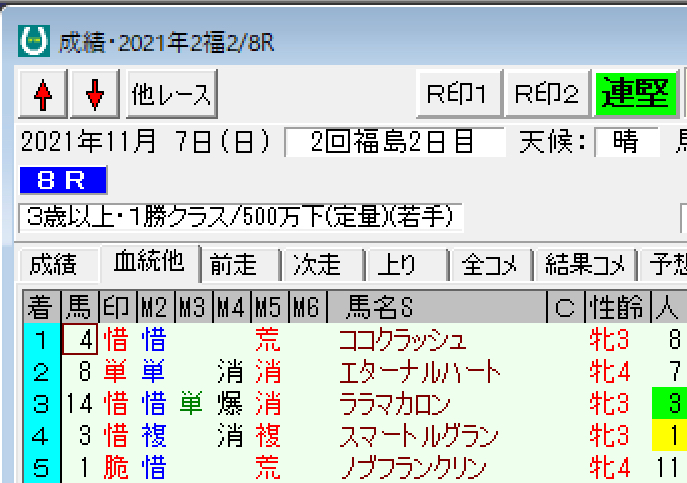The image size is (687, 483).
Task: Click the M3 column header
Action: 194,307
